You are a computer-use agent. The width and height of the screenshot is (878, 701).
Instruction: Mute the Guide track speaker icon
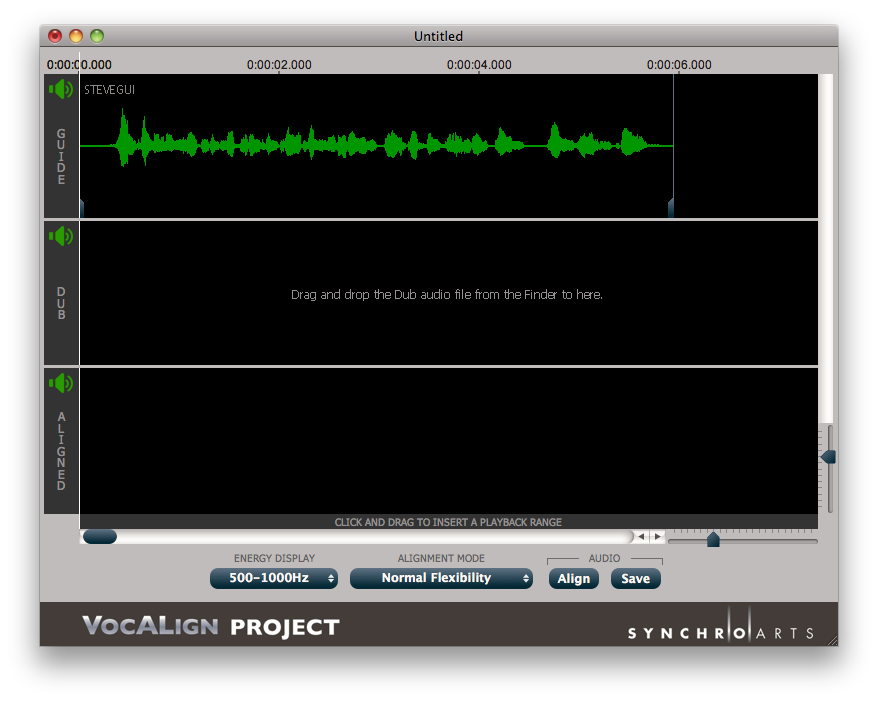[61, 90]
